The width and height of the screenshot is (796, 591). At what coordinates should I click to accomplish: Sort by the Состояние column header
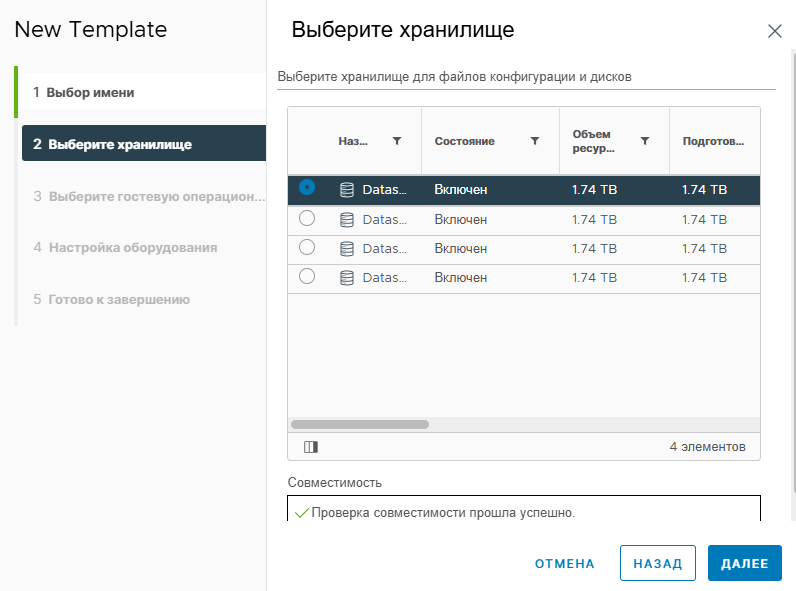465,141
